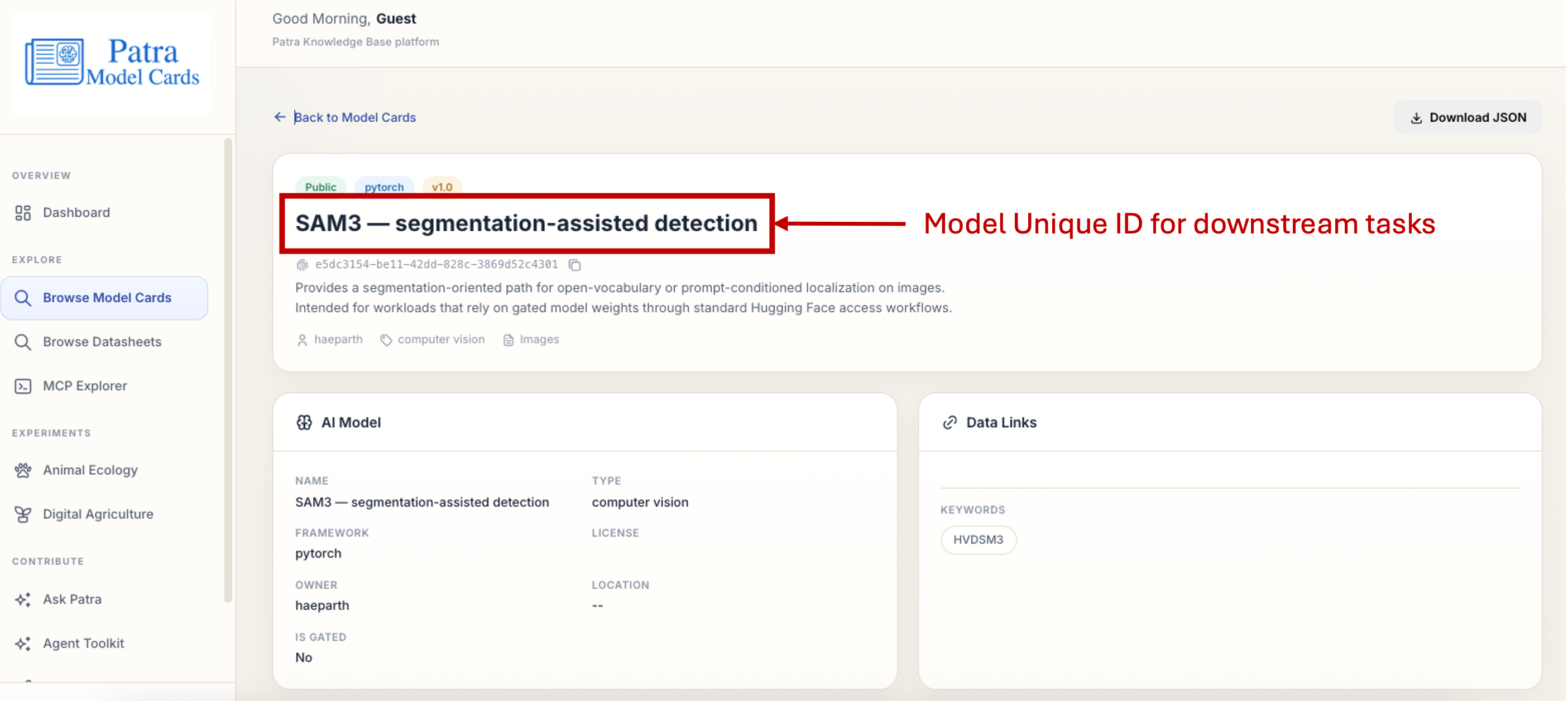Click the Download JSON button
This screenshot has width=1568, height=701.
[1468, 117]
